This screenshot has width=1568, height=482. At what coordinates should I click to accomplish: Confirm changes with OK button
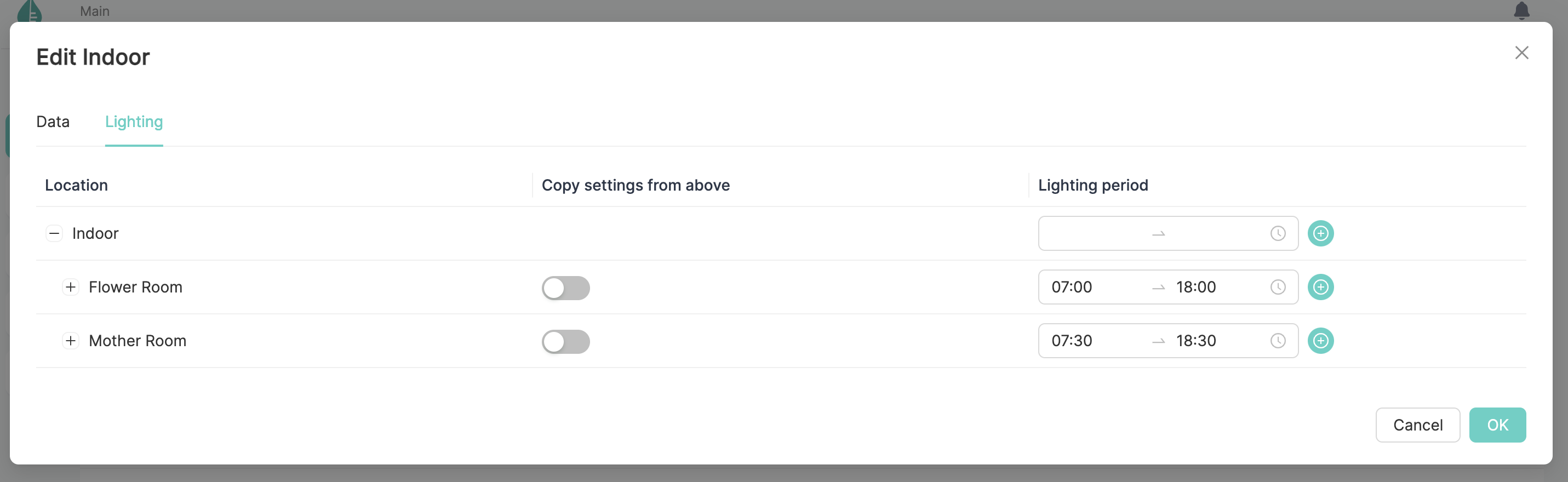click(x=1497, y=425)
